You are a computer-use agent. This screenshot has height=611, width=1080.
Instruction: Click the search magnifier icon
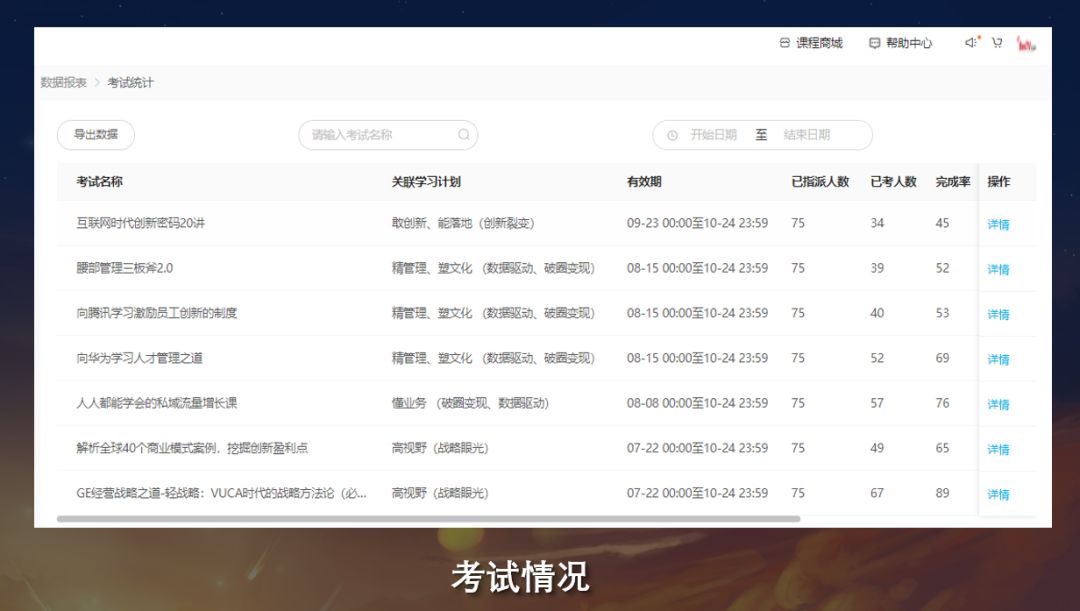[464, 135]
